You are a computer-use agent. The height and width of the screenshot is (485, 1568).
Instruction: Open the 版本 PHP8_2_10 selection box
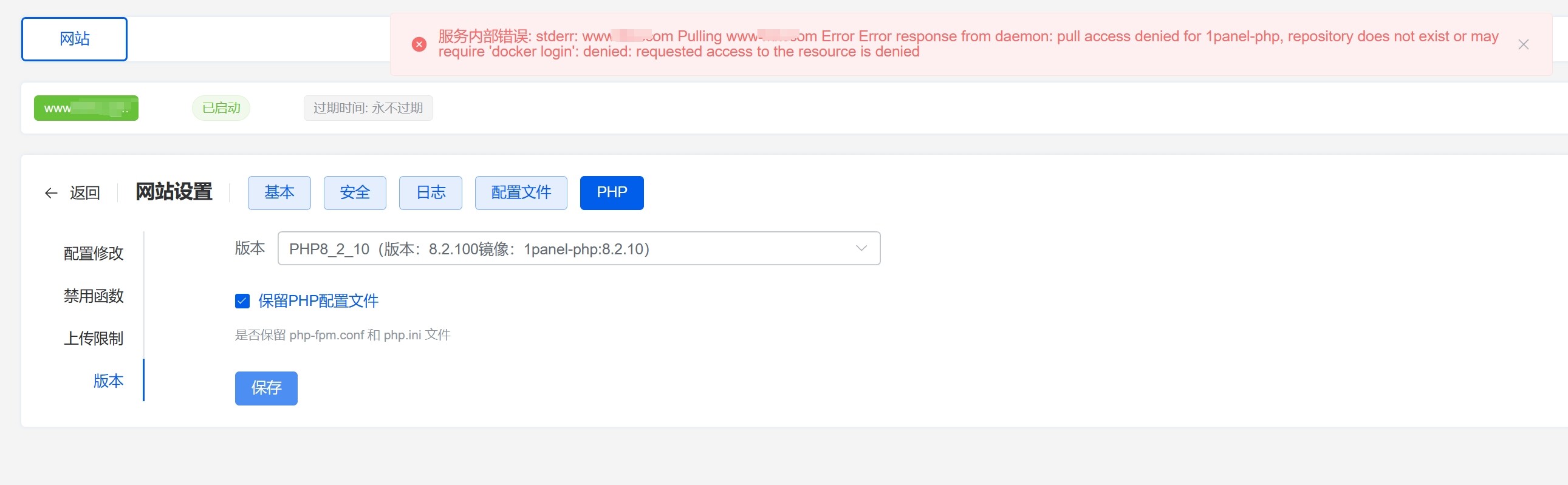[579, 248]
